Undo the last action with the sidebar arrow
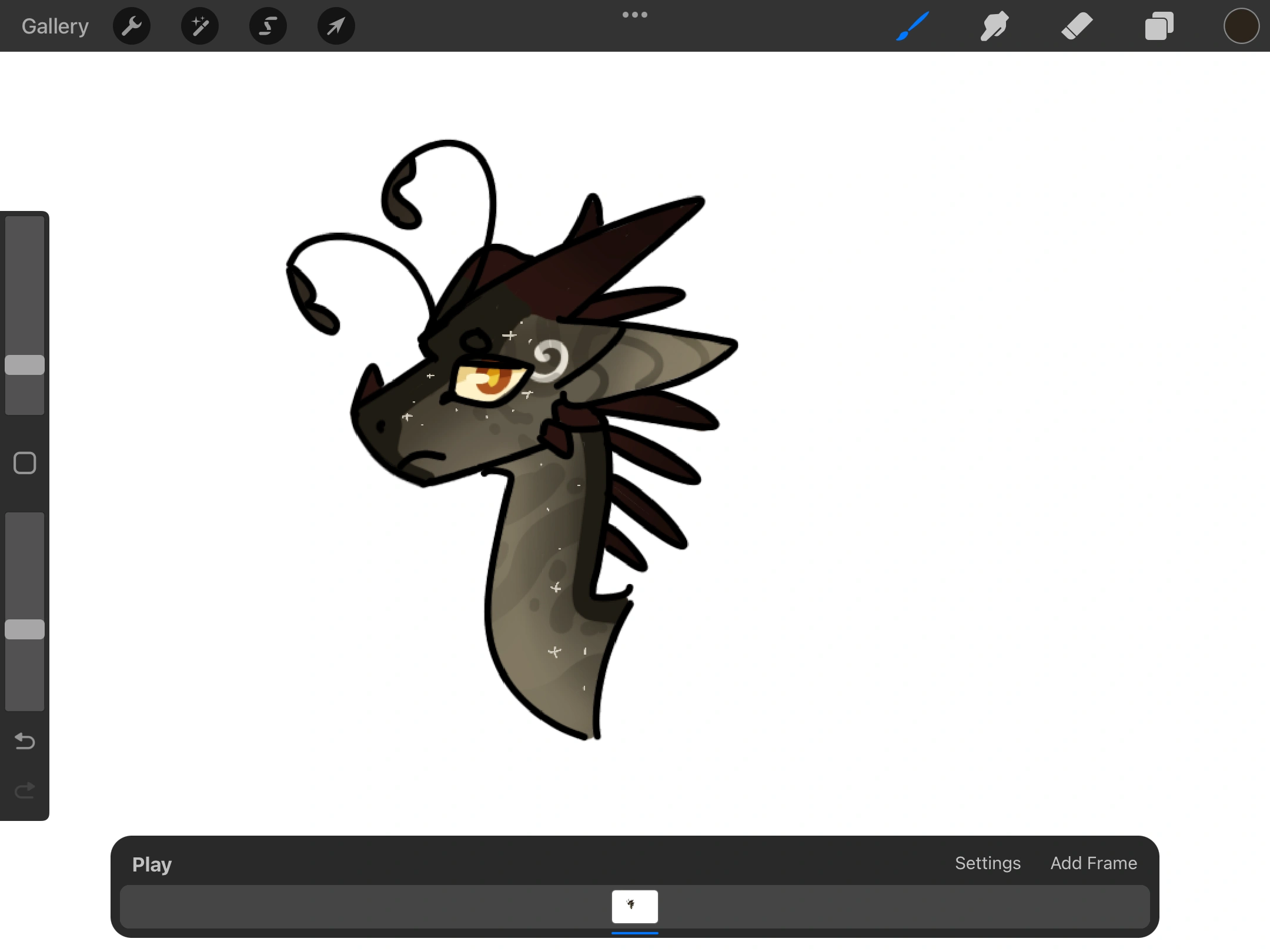 (25, 741)
